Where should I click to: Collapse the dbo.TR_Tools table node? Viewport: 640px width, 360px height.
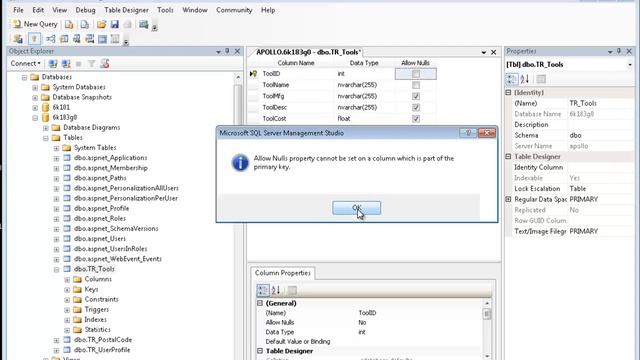point(56,269)
